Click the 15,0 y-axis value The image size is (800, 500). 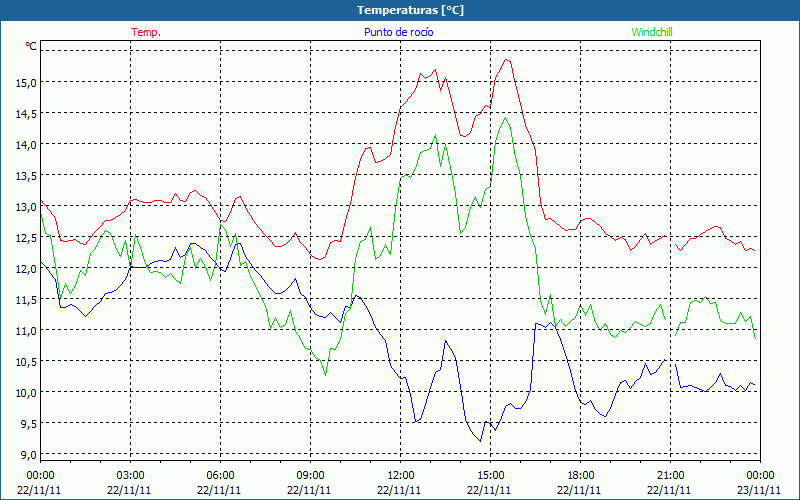coord(26,82)
